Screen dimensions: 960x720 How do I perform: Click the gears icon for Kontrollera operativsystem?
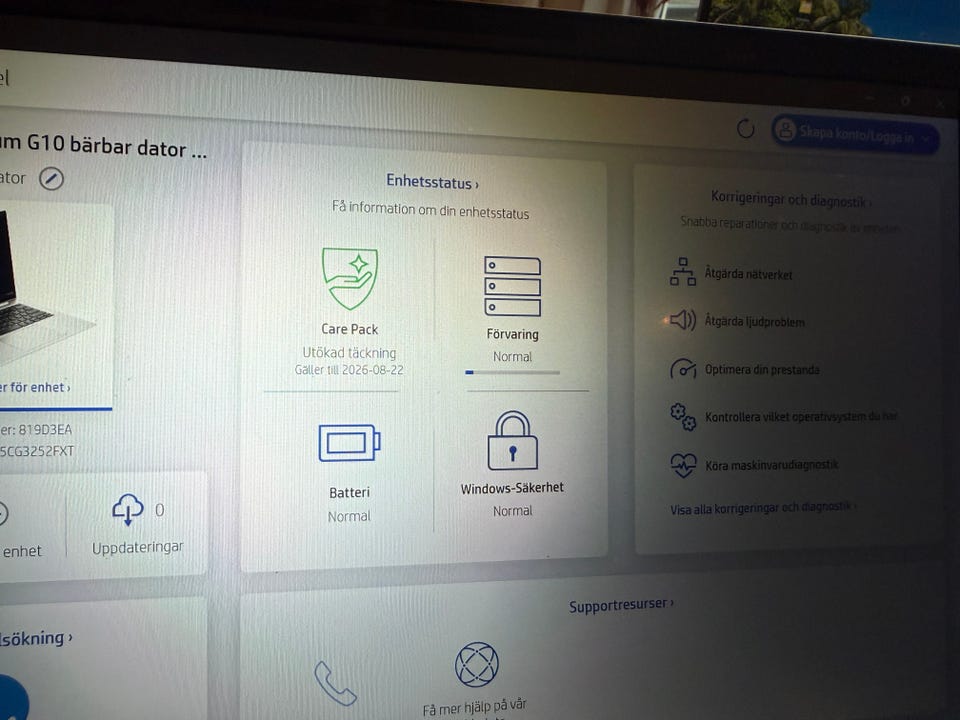click(683, 417)
